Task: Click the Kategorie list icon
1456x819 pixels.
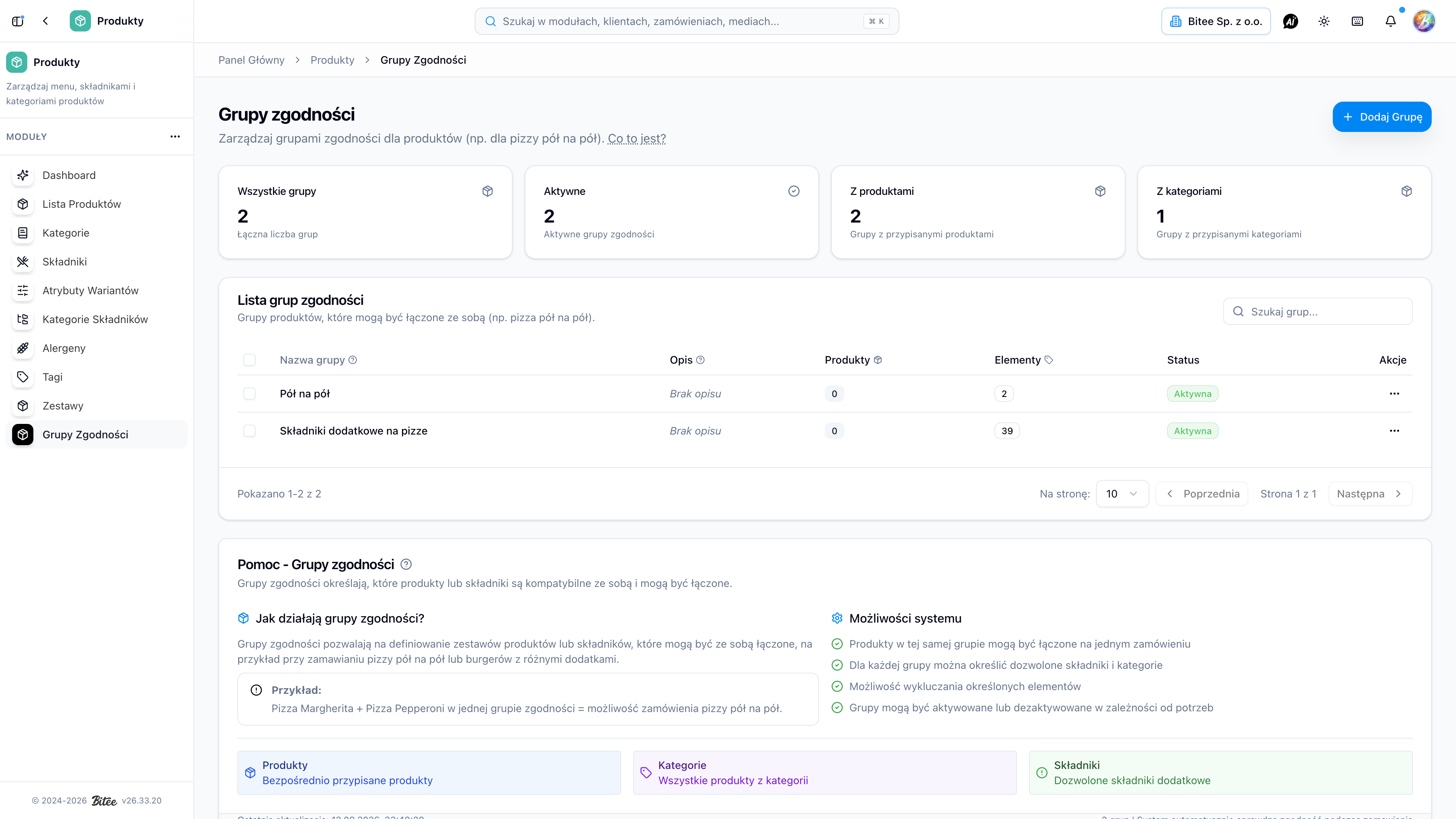Action: (x=23, y=233)
